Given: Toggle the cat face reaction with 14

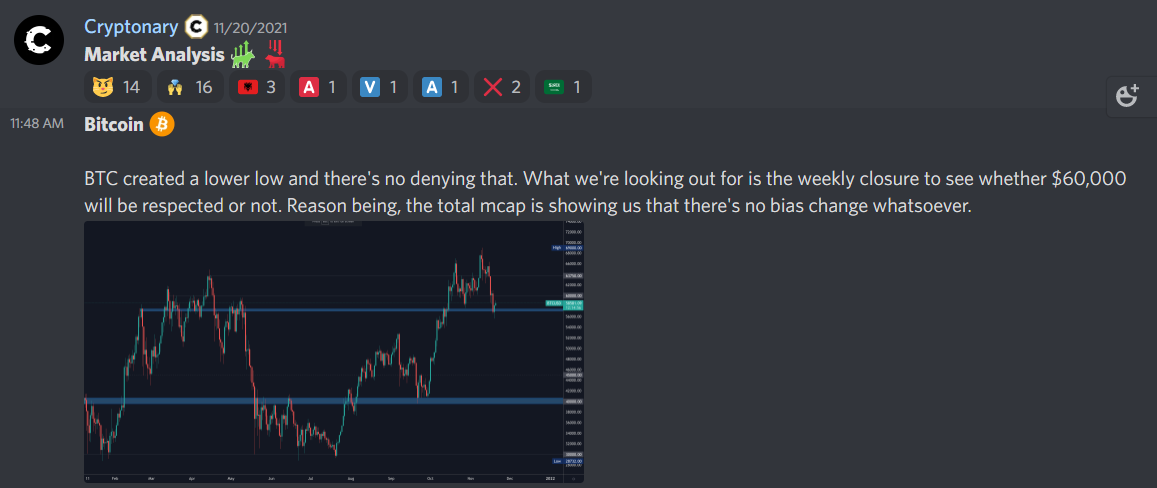Looking at the screenshot, I should point(118,87).
